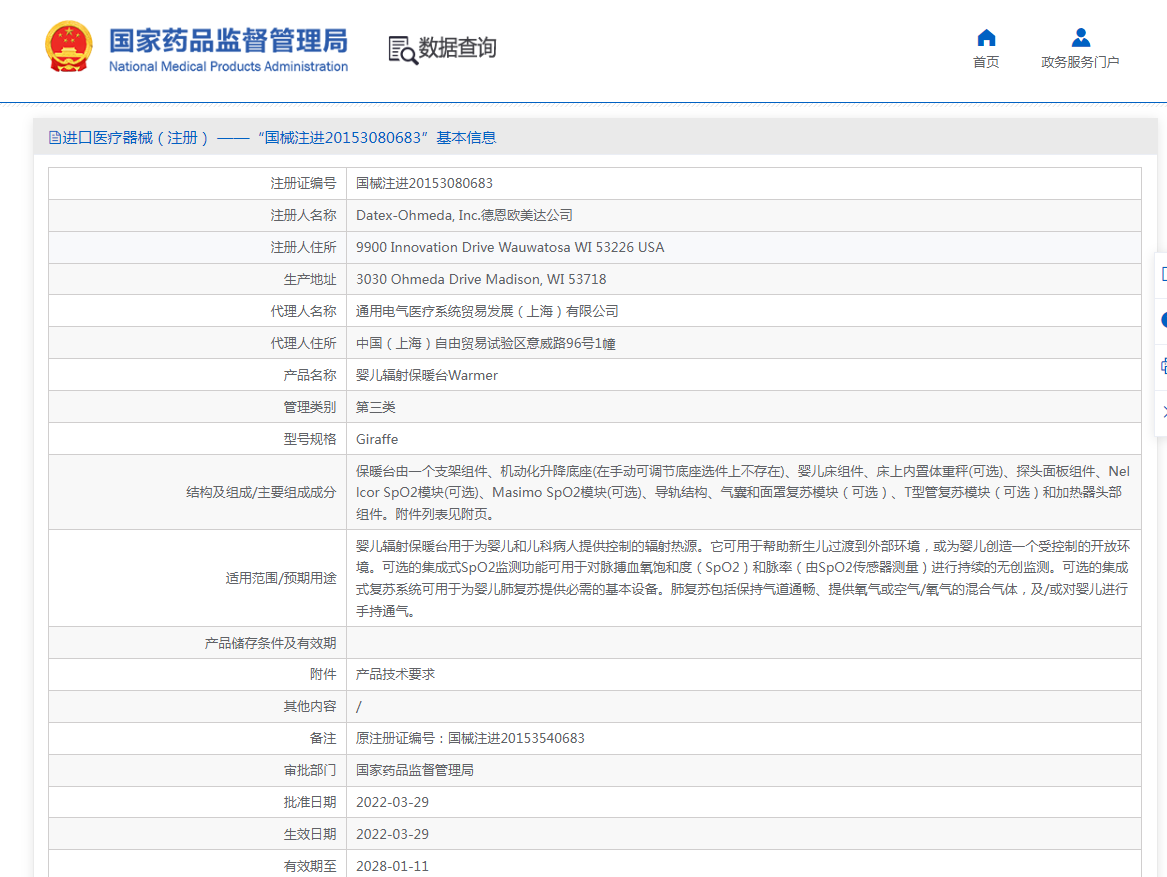The width and height of the screenshot is (1167, 877).
Task: Select the 第三类 category value
Action: point(376,407)
